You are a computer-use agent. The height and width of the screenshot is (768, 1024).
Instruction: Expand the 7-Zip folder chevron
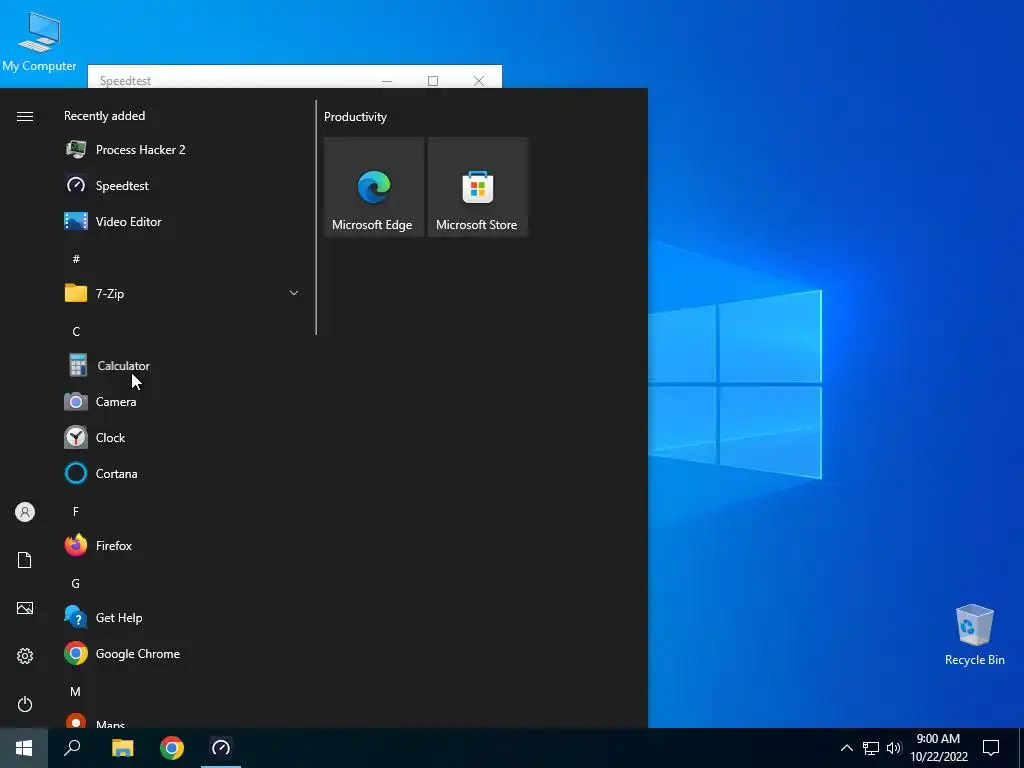[294, 293]
